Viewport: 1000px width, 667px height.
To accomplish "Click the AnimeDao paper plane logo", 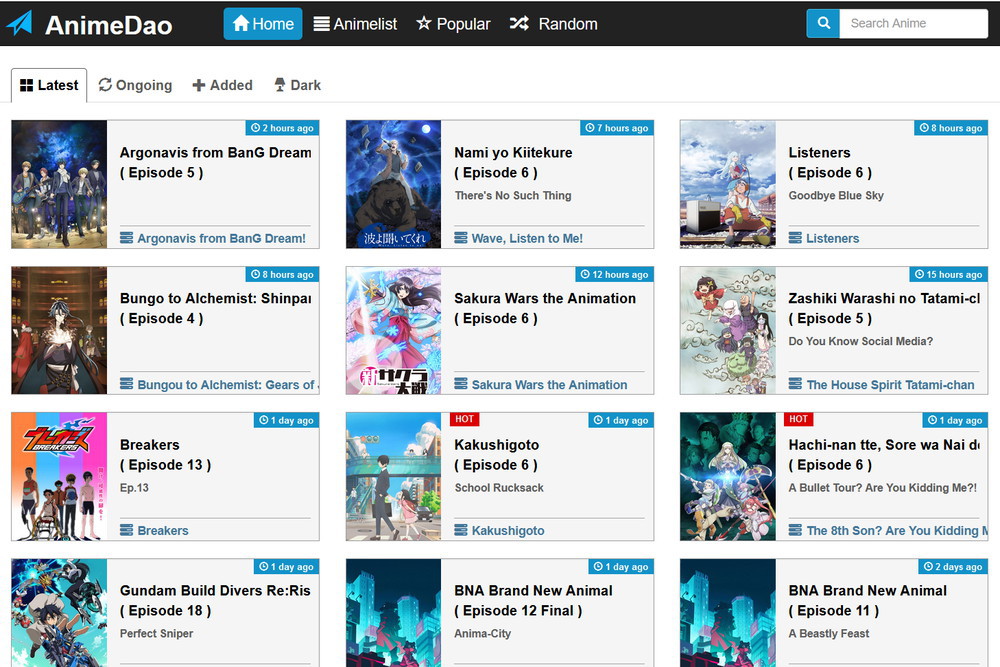I will (x=19, y=24).
